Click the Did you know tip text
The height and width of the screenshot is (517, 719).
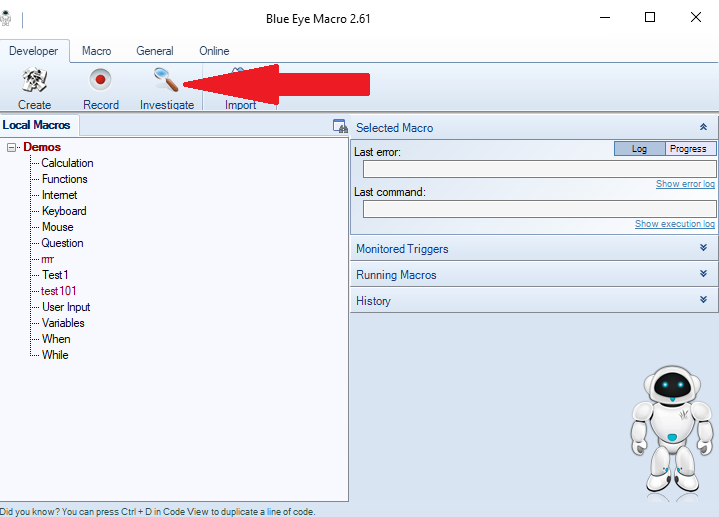pos(157,511)
